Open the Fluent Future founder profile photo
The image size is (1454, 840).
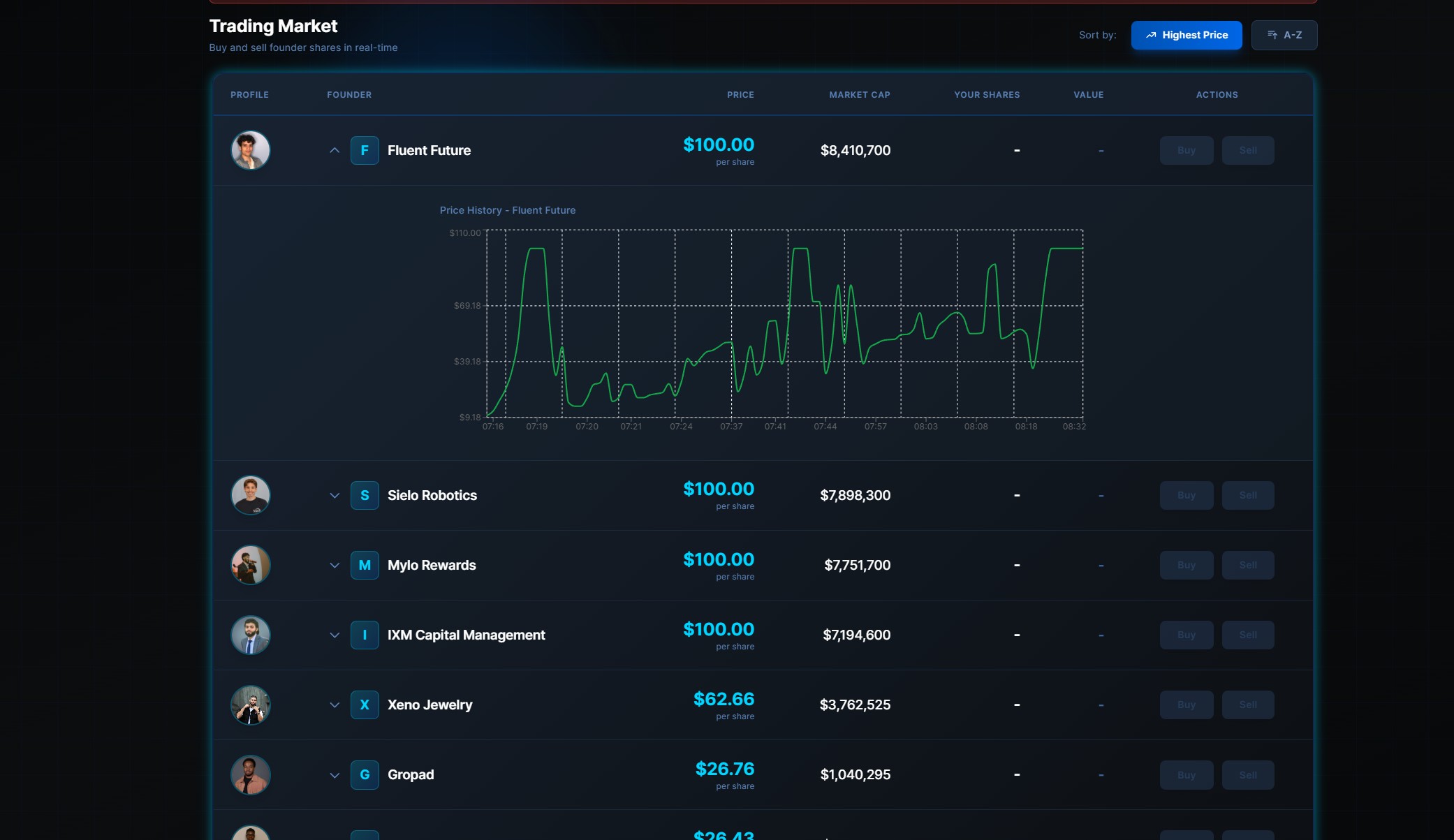pyautogui.click(x=251, y=150)
